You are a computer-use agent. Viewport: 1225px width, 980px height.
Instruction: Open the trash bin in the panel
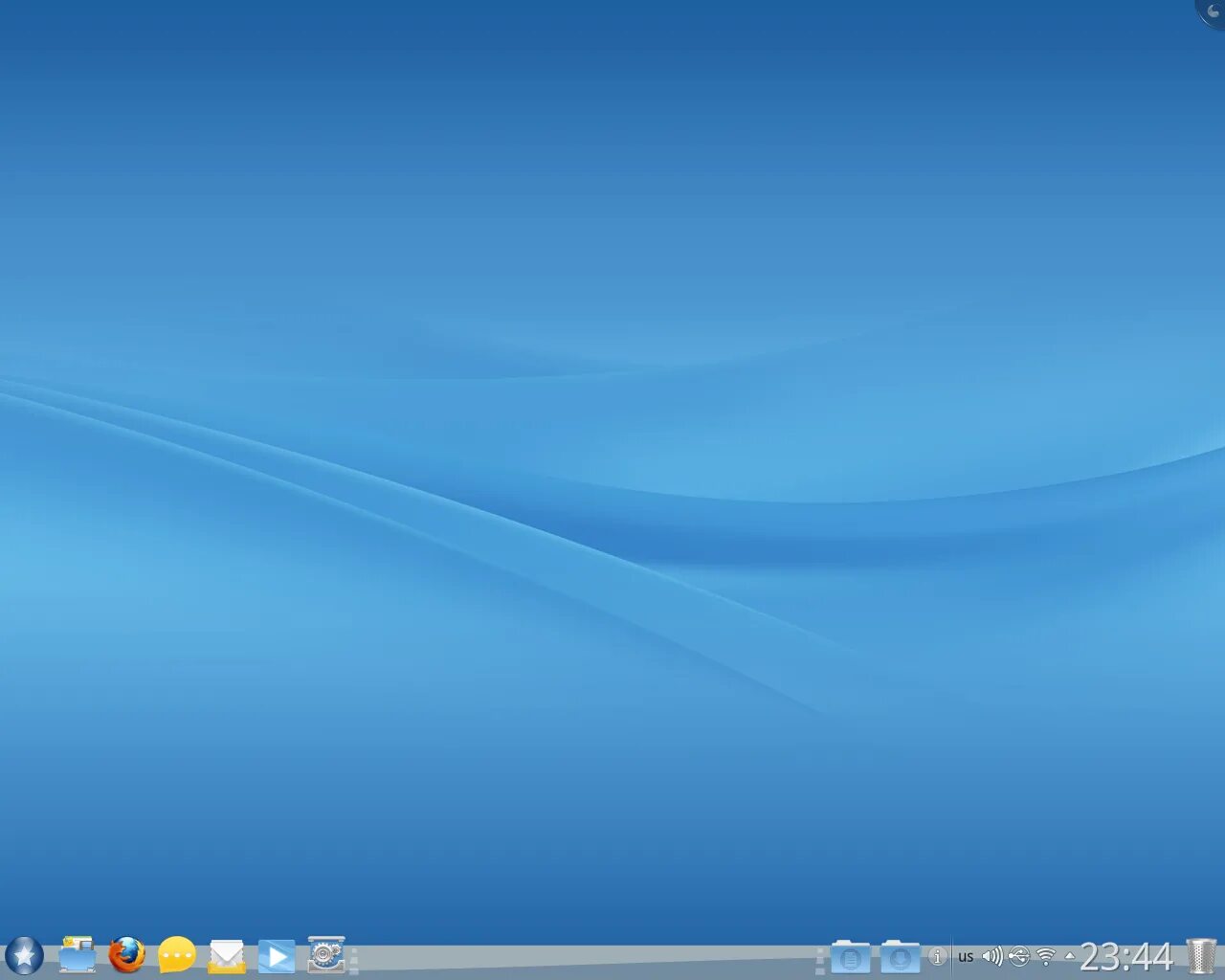click(1201, 956)
